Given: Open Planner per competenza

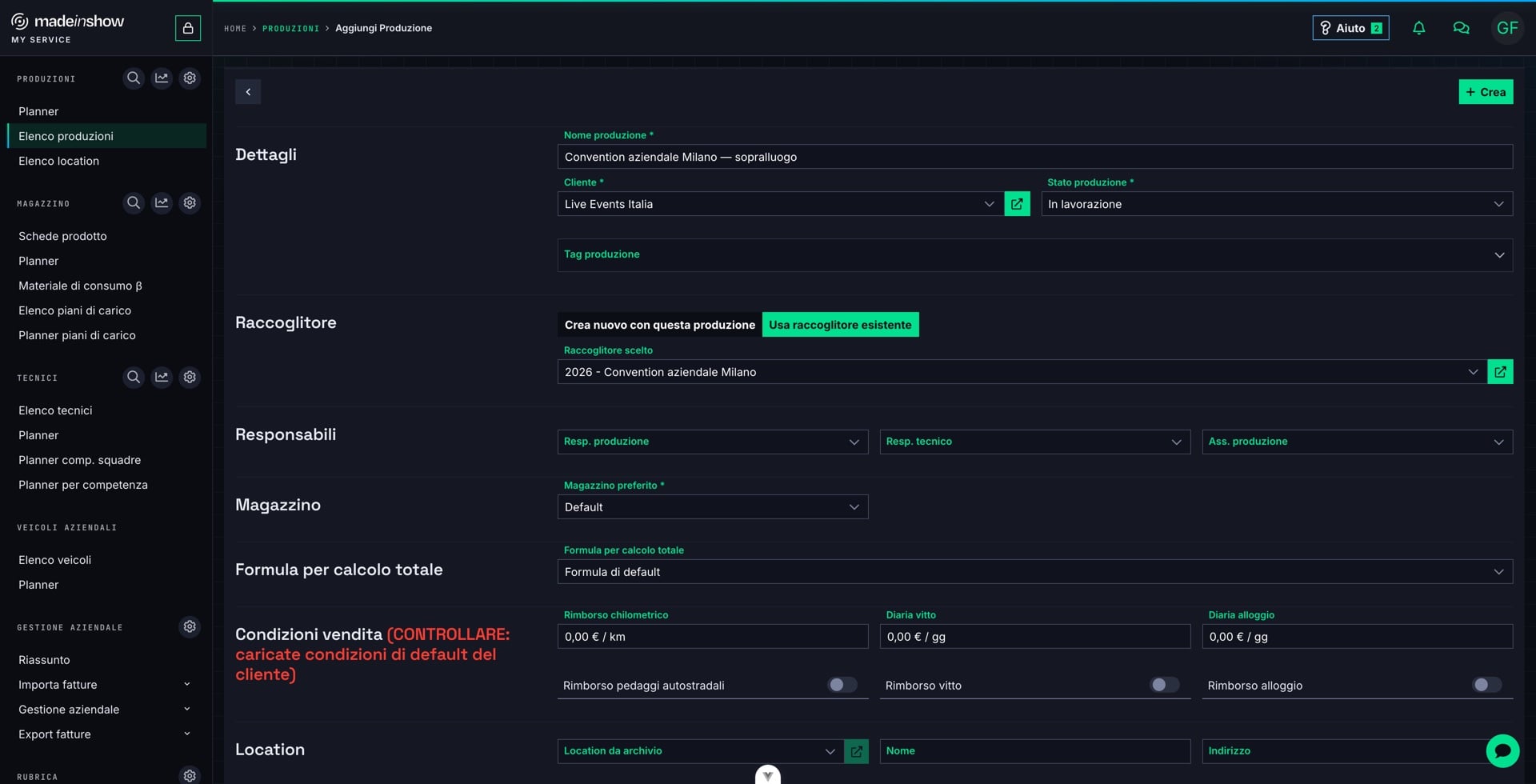Looking at the screenshot, I should pos(106,485).
